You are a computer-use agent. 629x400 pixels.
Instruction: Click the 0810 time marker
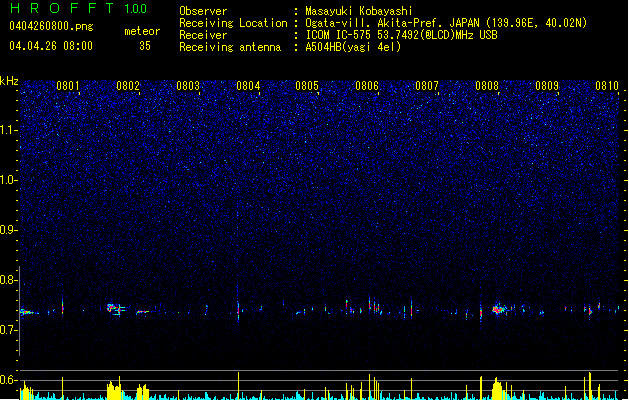pyautogui.click(x=607, y=85)
